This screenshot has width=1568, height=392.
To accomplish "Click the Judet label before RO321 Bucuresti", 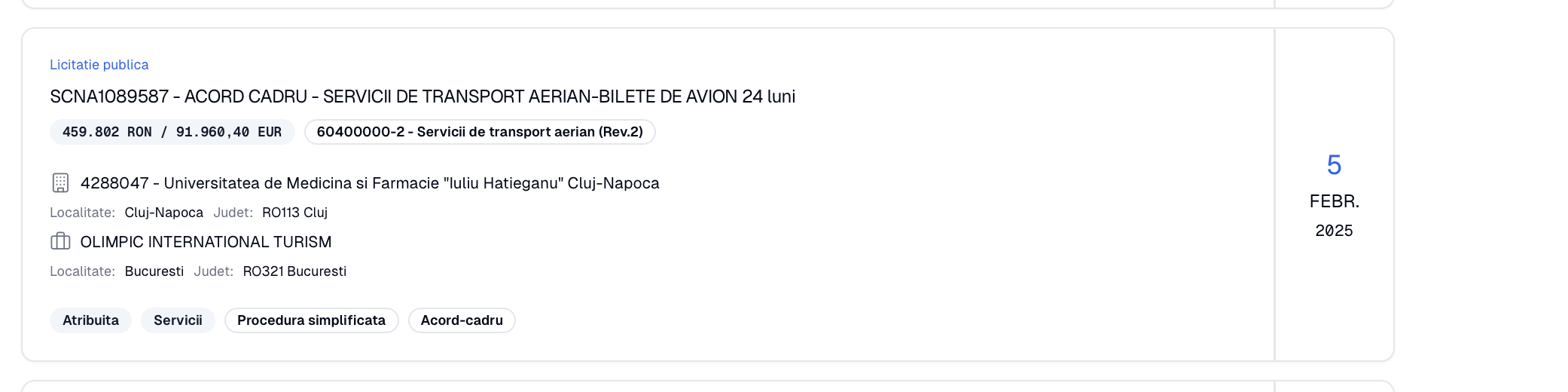I will point(213,271).
